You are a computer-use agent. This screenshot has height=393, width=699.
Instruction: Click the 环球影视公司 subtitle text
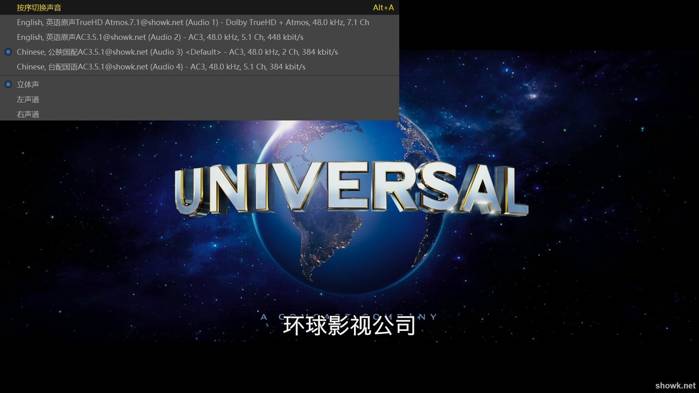[x=349, y=325]
